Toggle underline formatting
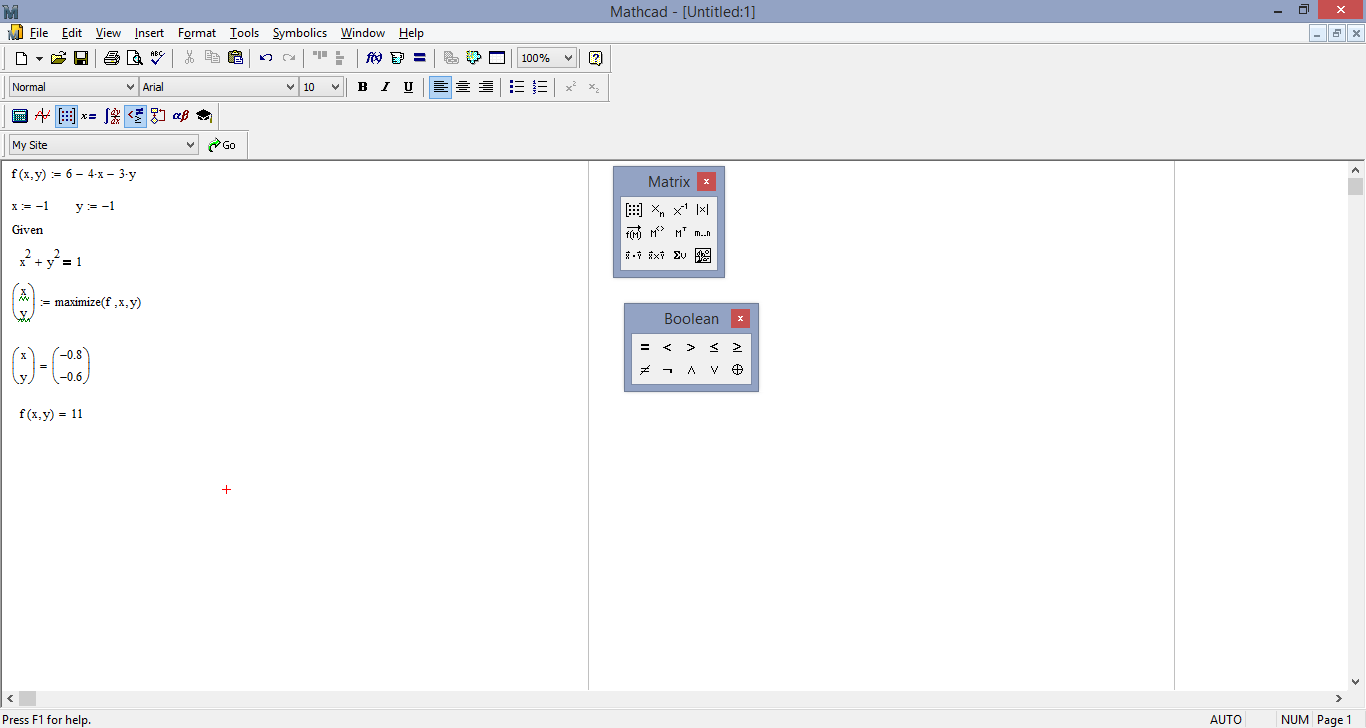This screenshot has height=728, width=1366. point(408,87)
